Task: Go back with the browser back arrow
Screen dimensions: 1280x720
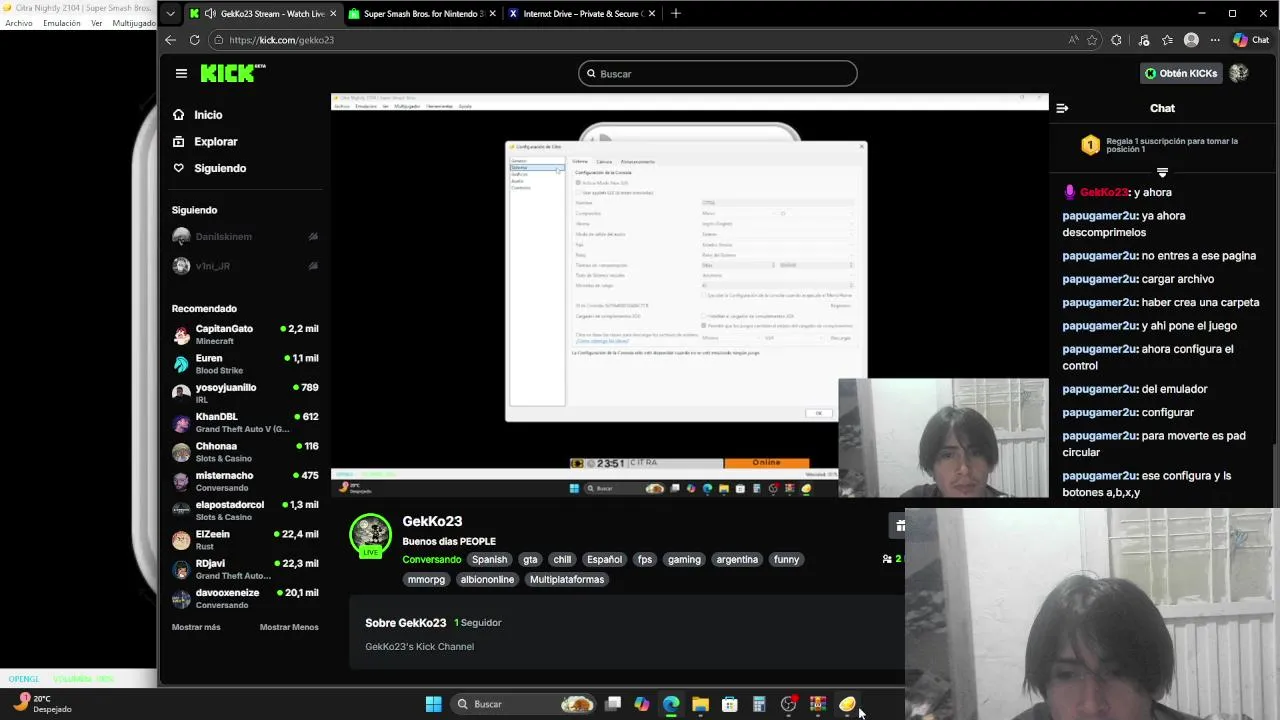Action: [x=170, y=40]
